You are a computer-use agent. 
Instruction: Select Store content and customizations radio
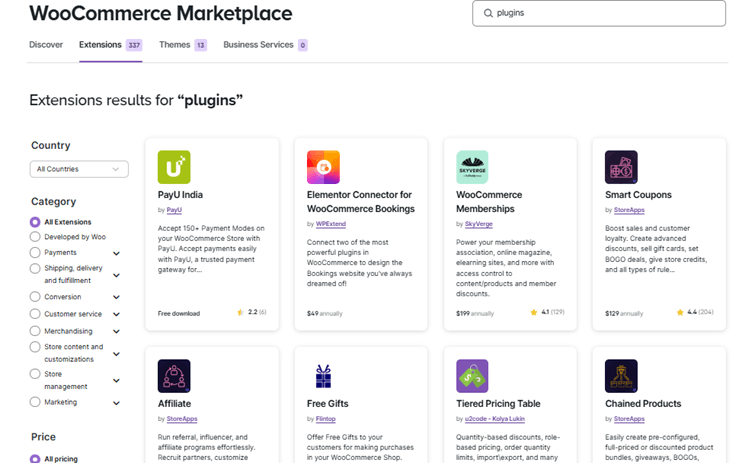pyautogui.click(x=35, y=347)
